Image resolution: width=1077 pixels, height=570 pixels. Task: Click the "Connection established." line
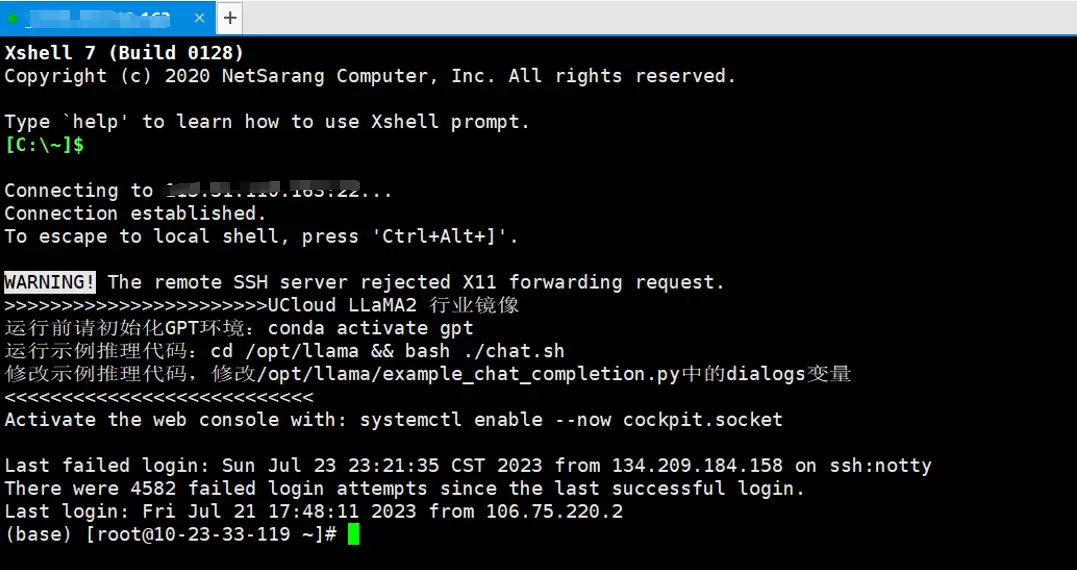[135, 213]
